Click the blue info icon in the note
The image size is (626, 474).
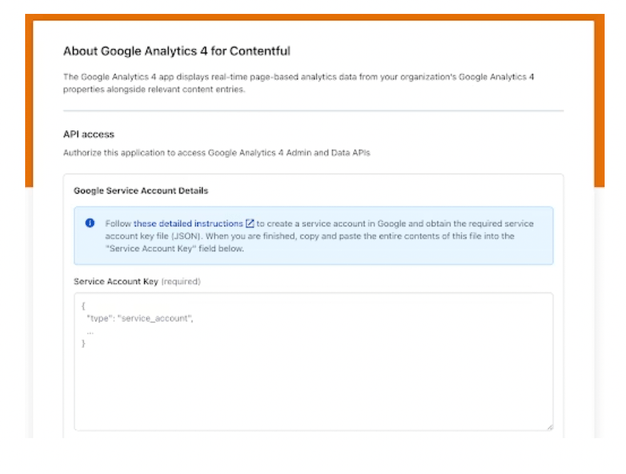pyautogui.click(x=90, y=223)
